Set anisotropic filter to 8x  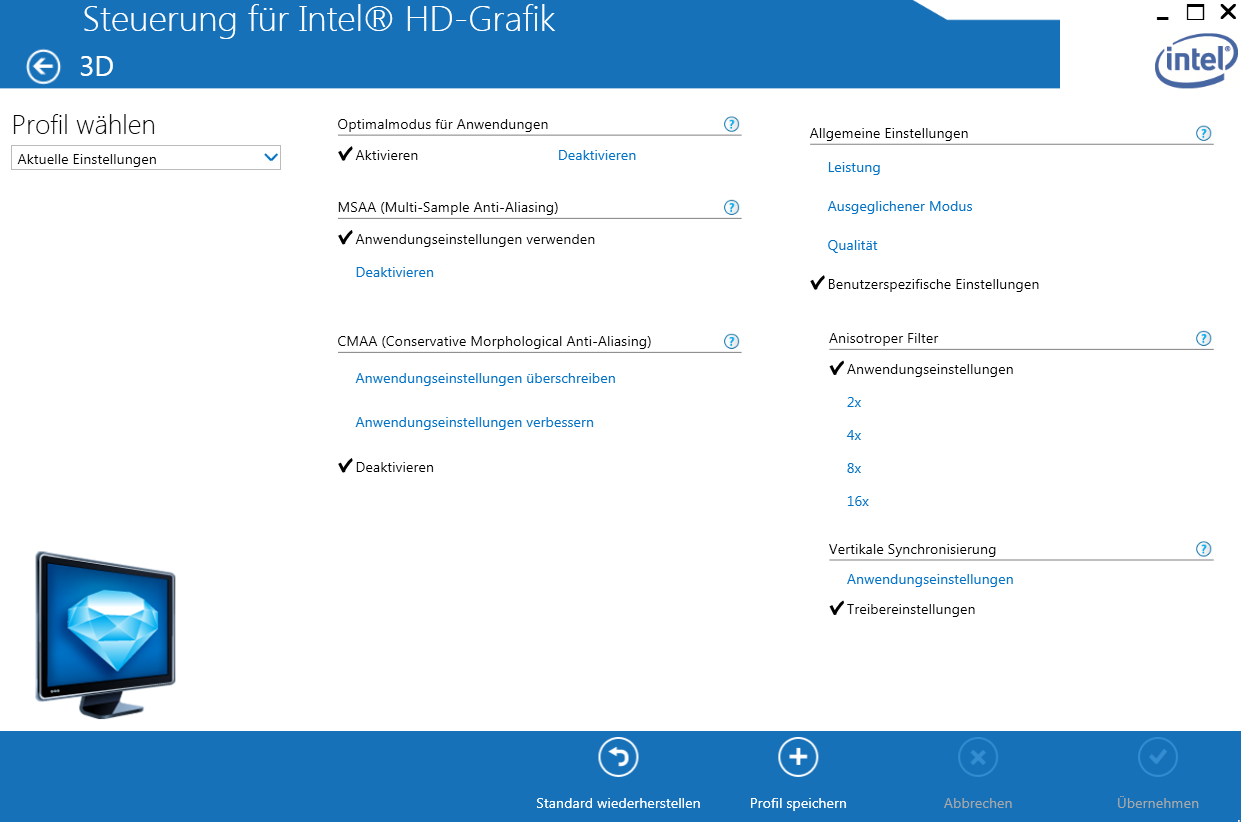coord(854,468)
